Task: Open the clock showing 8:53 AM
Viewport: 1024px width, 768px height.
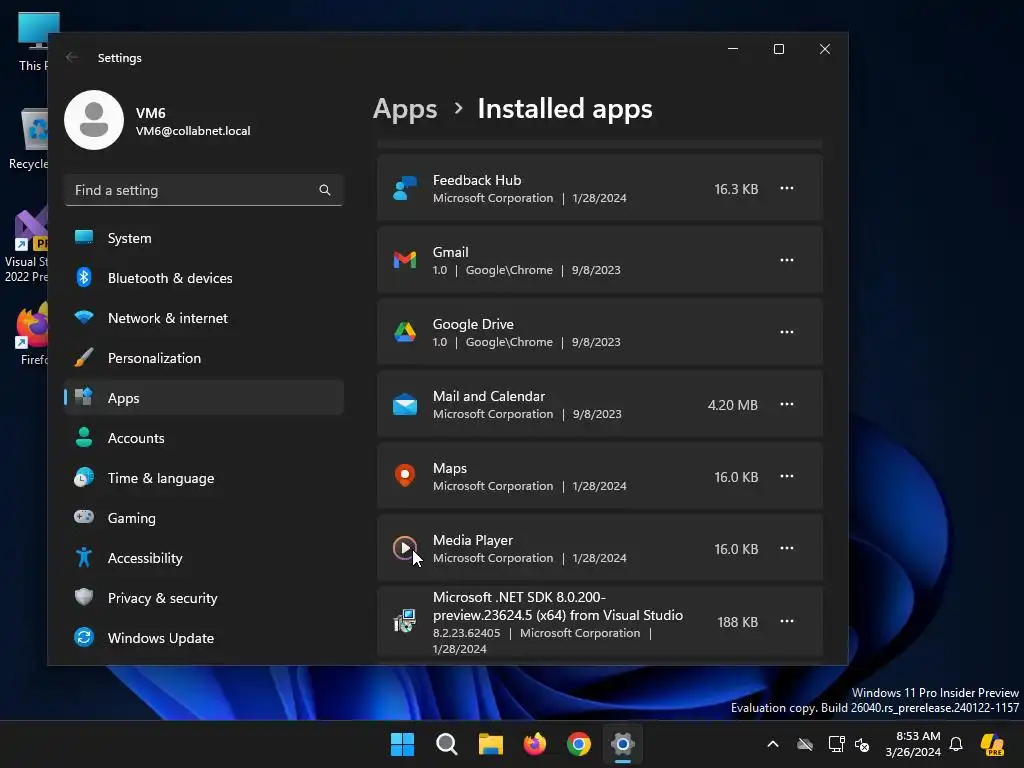Action: 913,744
